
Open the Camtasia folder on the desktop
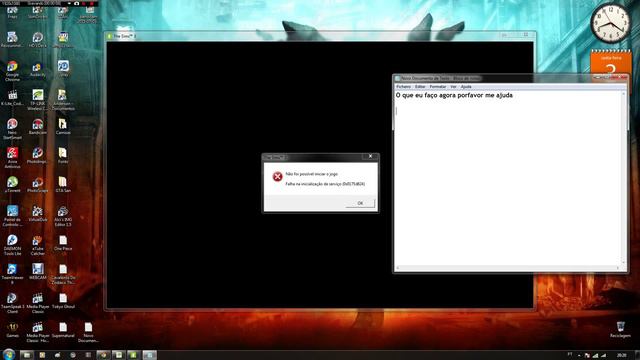pos(63,127)
